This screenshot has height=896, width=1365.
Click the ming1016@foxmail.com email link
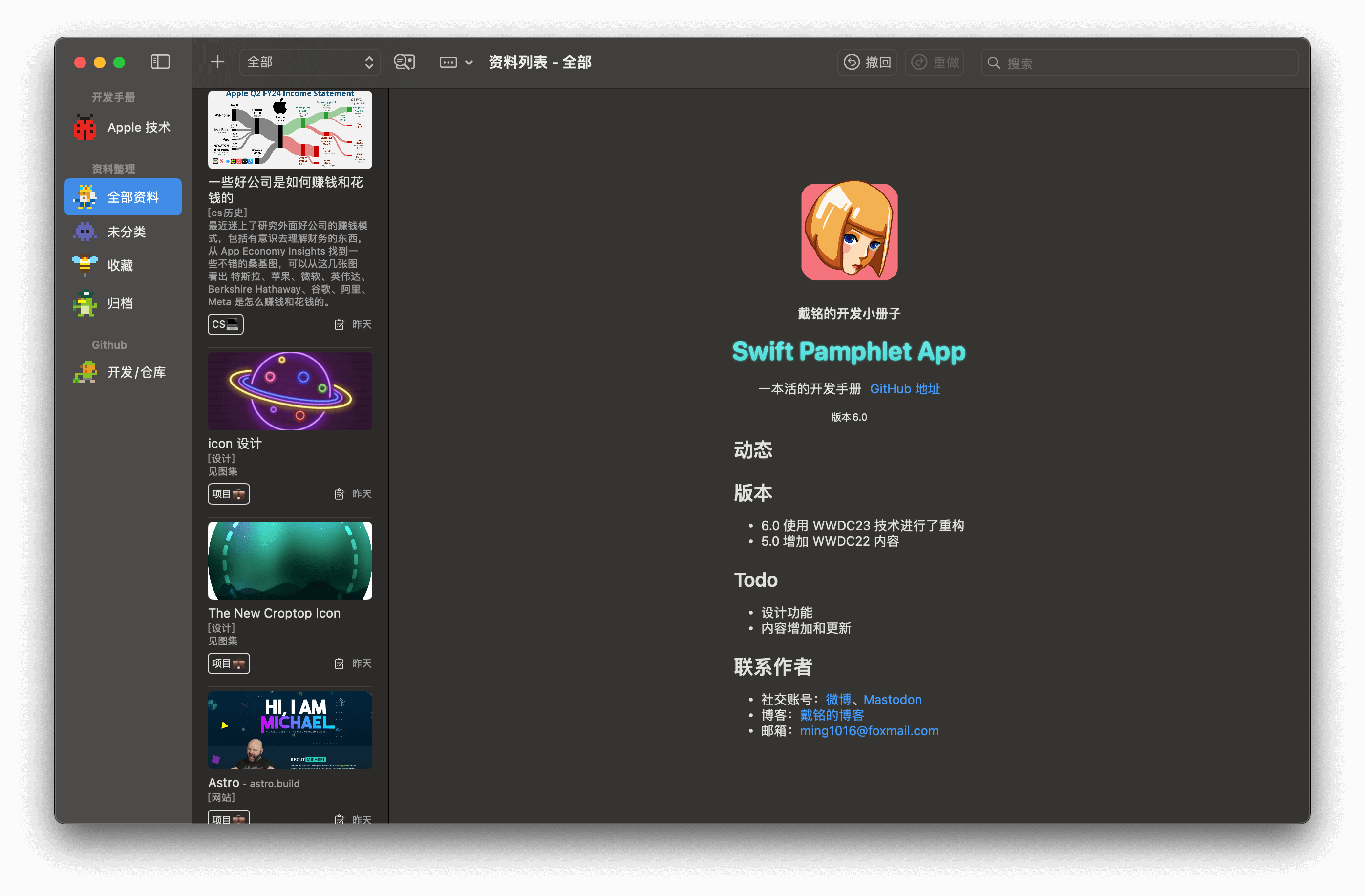click(869, 731)
